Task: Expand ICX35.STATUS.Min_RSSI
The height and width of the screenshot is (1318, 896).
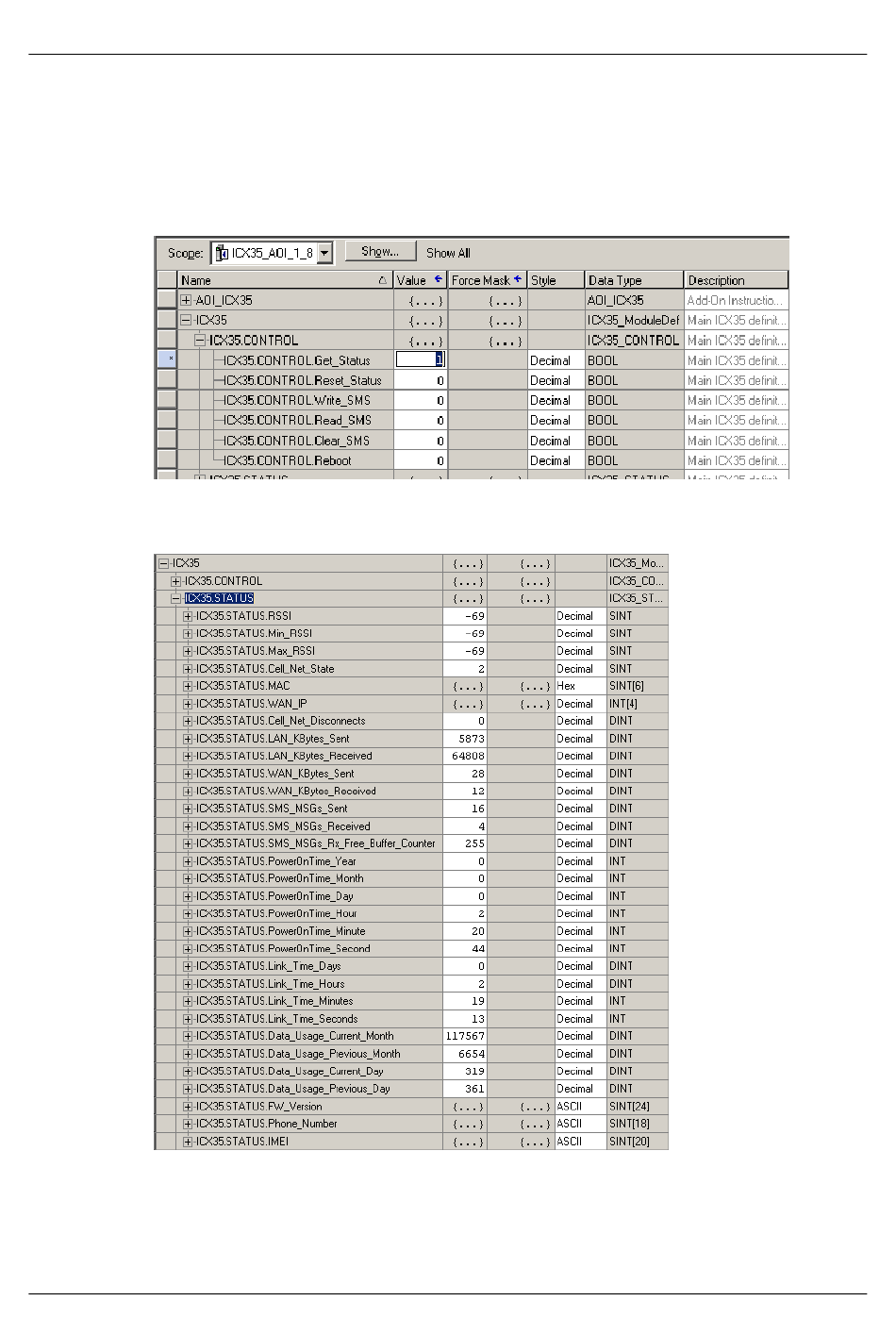Action: 188,633
